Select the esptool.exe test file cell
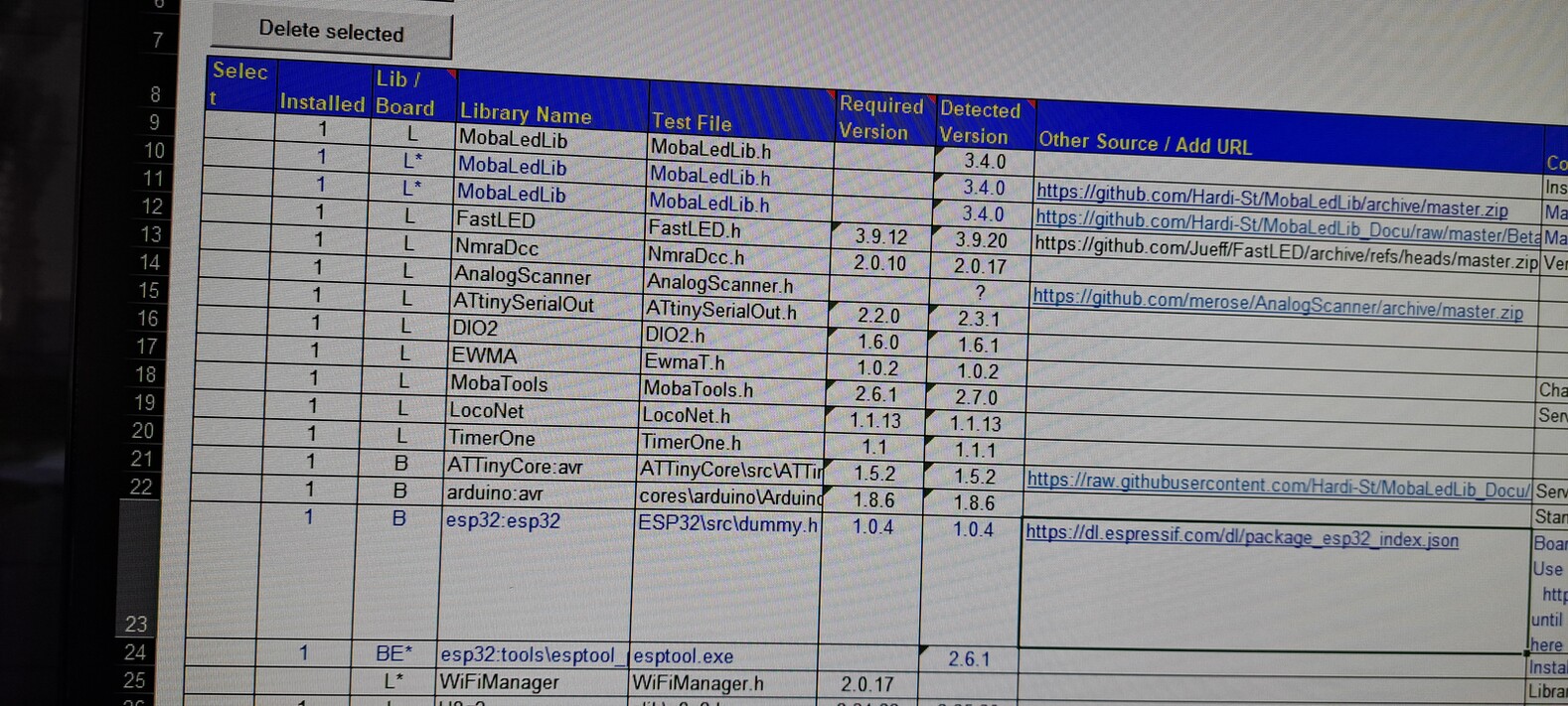 (x=684, y=656)
